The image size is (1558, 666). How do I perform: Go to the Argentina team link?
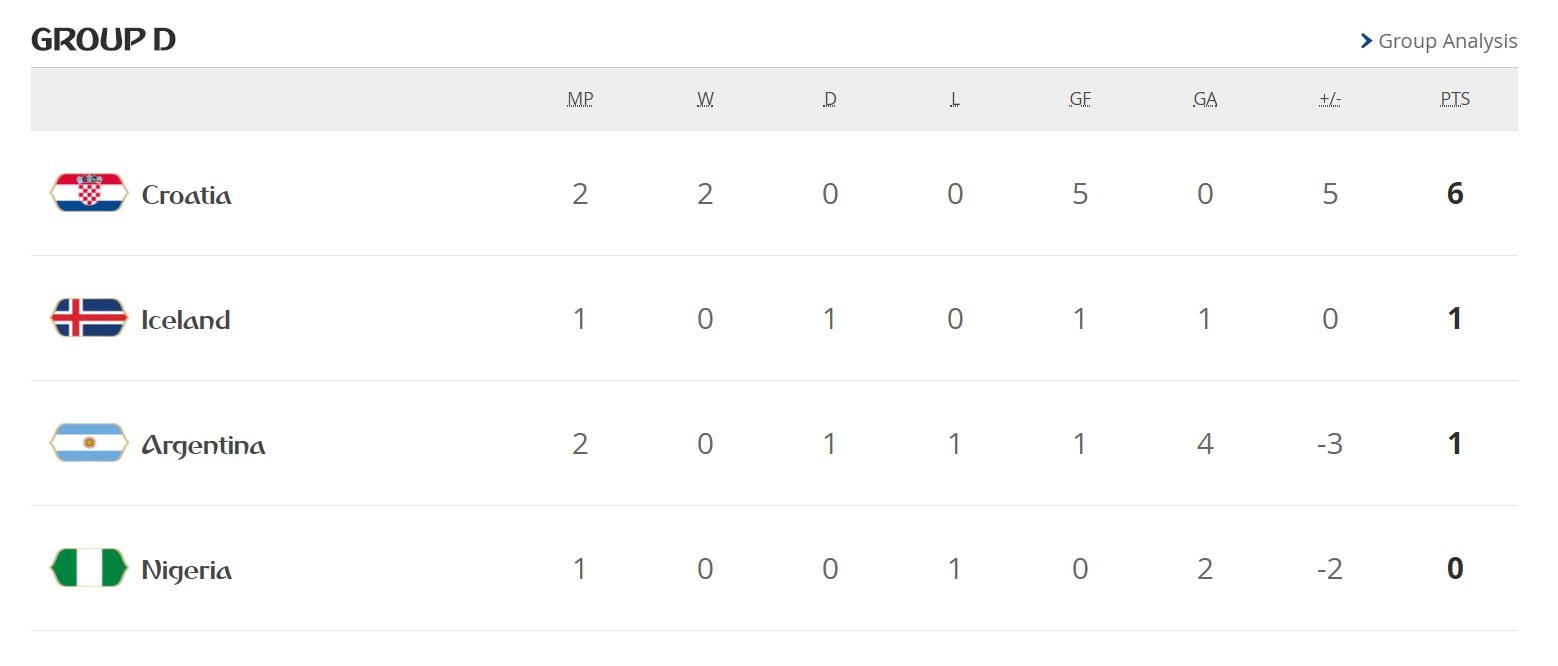(203, 445)
